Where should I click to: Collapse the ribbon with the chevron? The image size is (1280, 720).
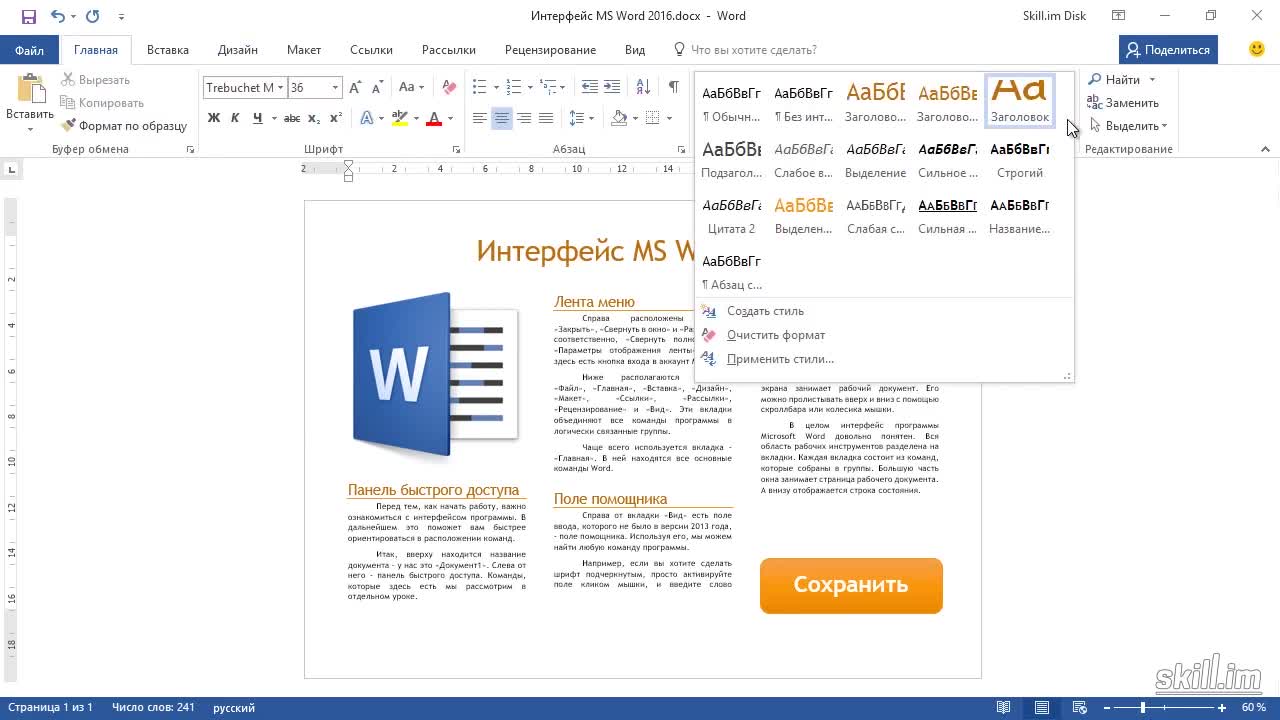[1265, 149]
